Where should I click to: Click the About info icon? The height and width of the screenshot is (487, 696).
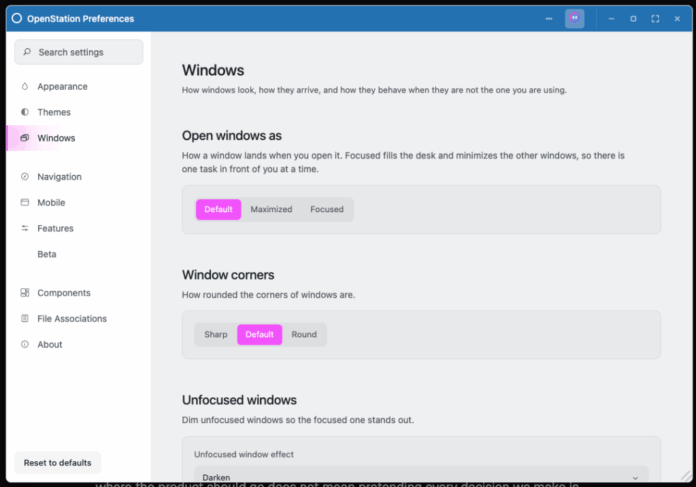coord(25,344)
